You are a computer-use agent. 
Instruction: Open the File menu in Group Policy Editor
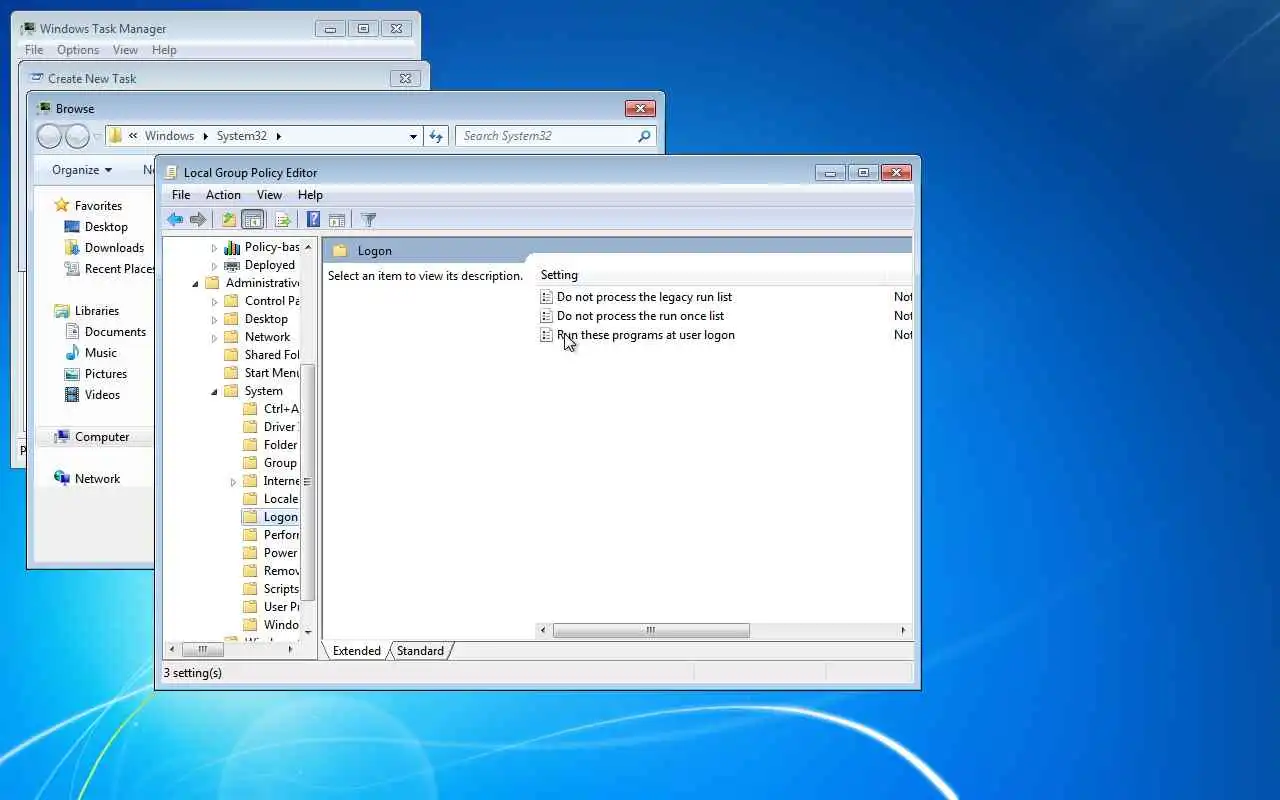click(181, 195)
